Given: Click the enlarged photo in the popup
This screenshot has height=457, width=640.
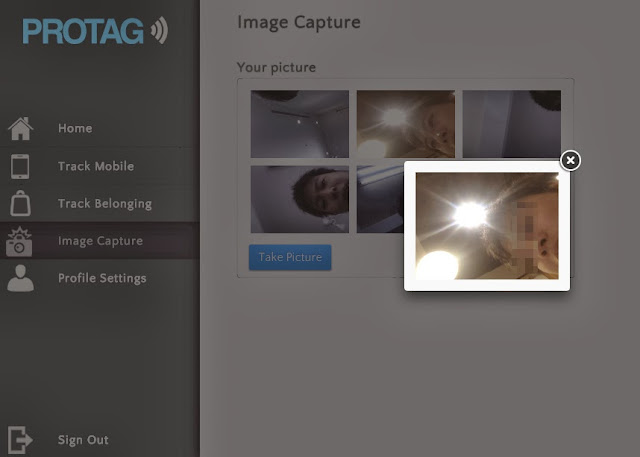Looking at the screenshot, I should (487, 226).
